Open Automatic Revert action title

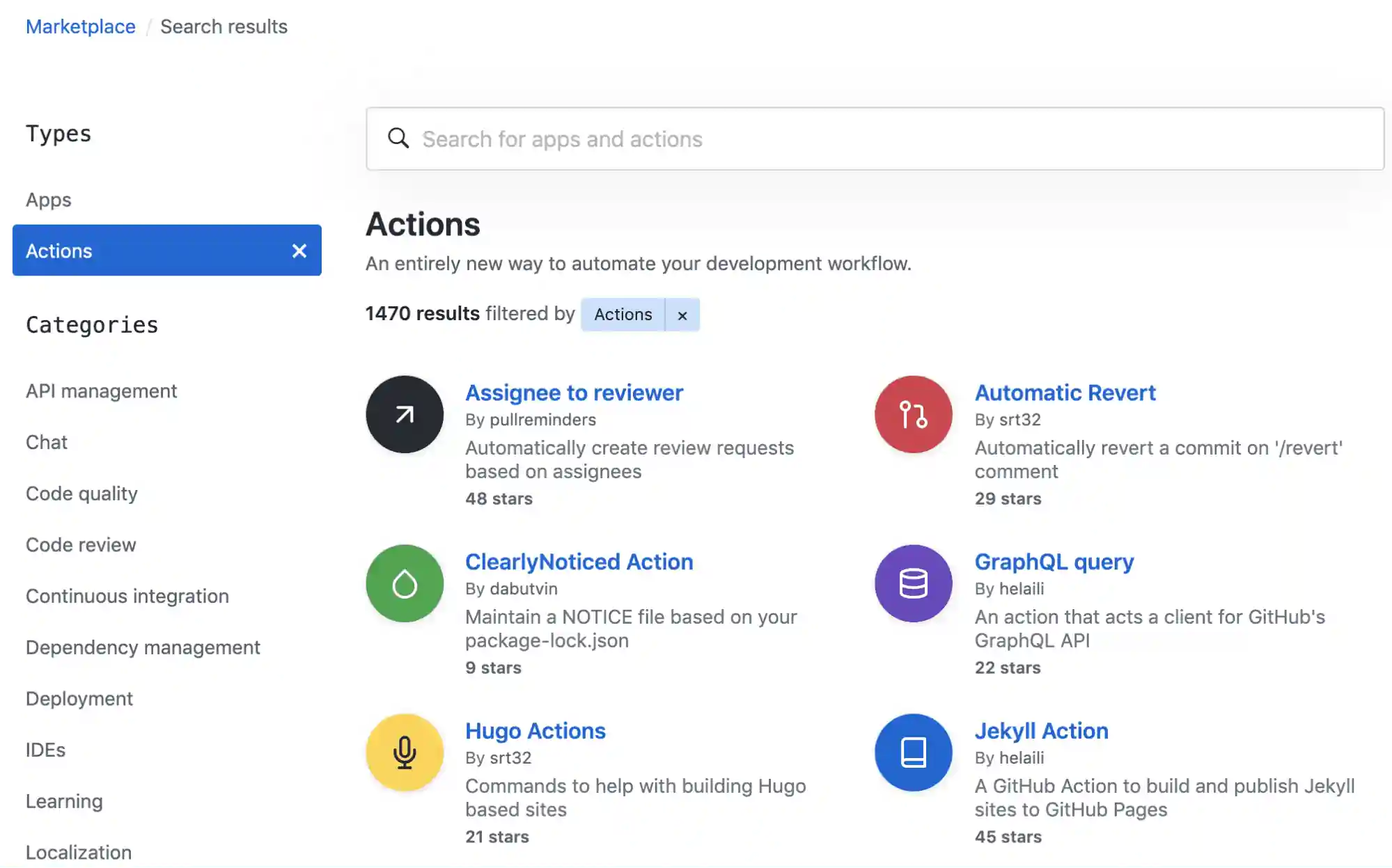[1065, 393]
